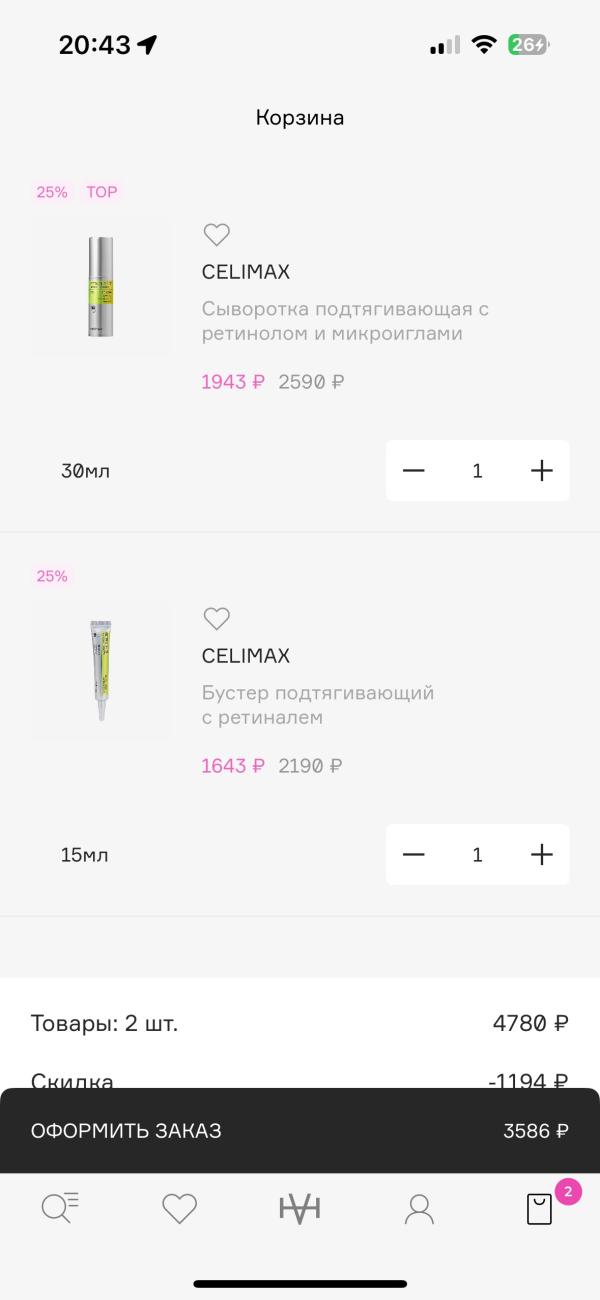Favorite the CELIMAX retinol serum
Viewport: 600px width, 1300px height.
coord(216,235)
